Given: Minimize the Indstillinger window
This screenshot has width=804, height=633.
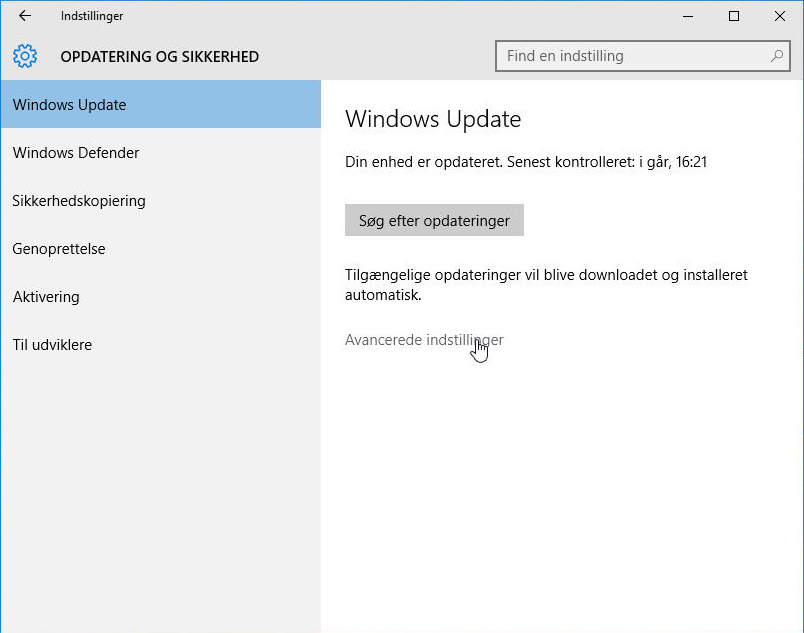Looking at the screenshot, I should click(x=688, y=16).
